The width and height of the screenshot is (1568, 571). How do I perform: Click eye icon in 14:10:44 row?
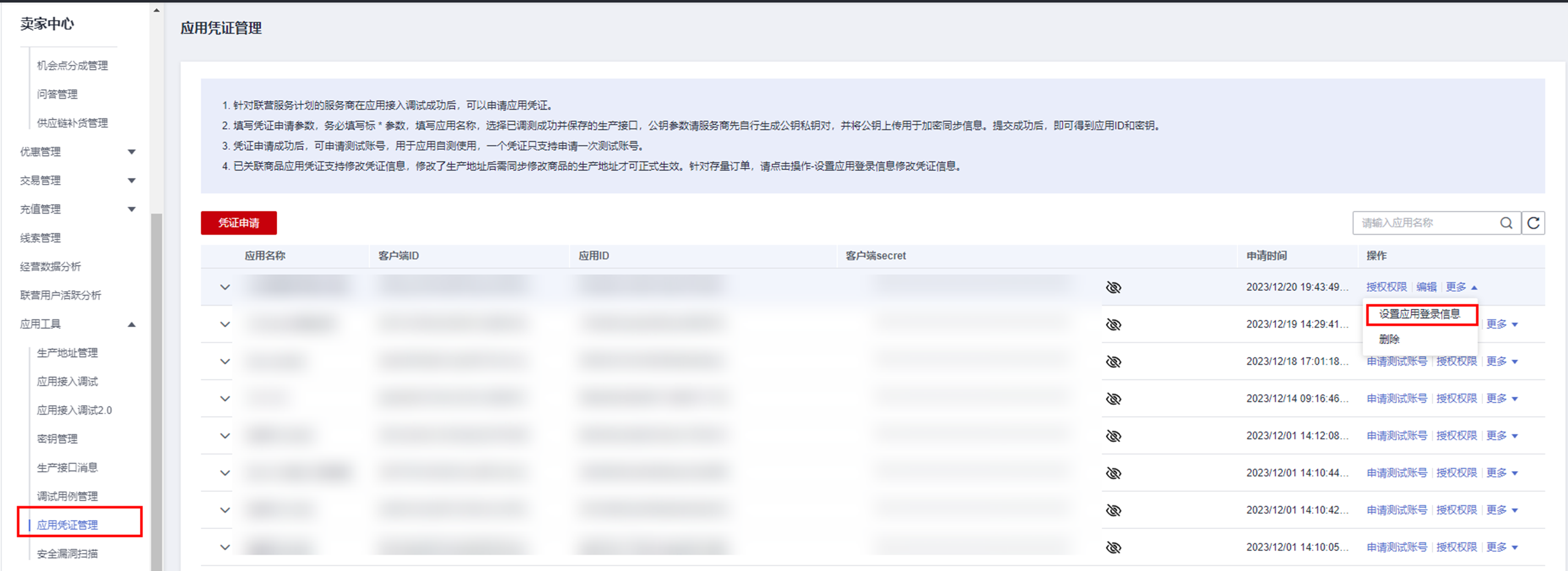[x=1113, y=473]
